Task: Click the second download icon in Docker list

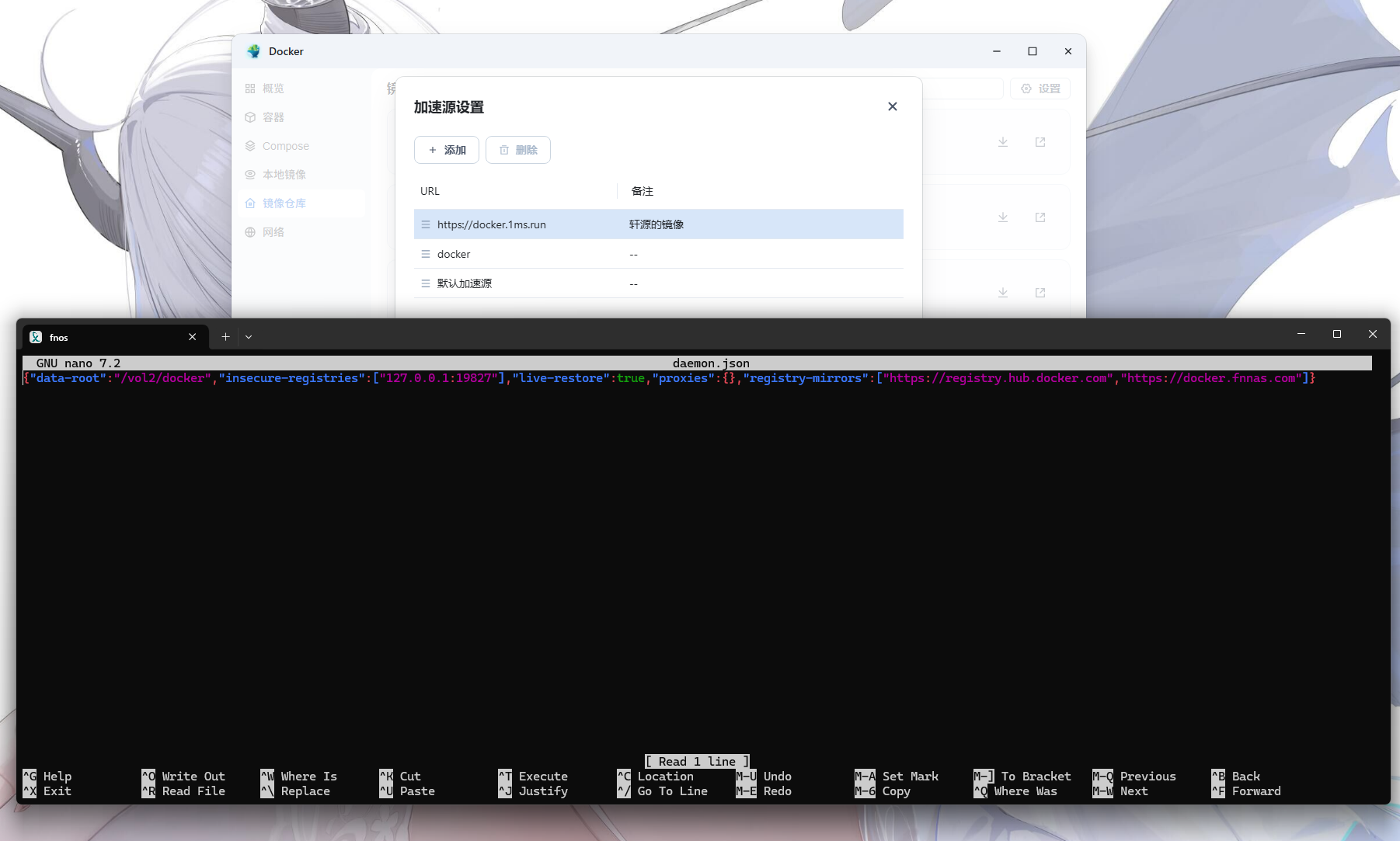Action: click(1003, 217)
